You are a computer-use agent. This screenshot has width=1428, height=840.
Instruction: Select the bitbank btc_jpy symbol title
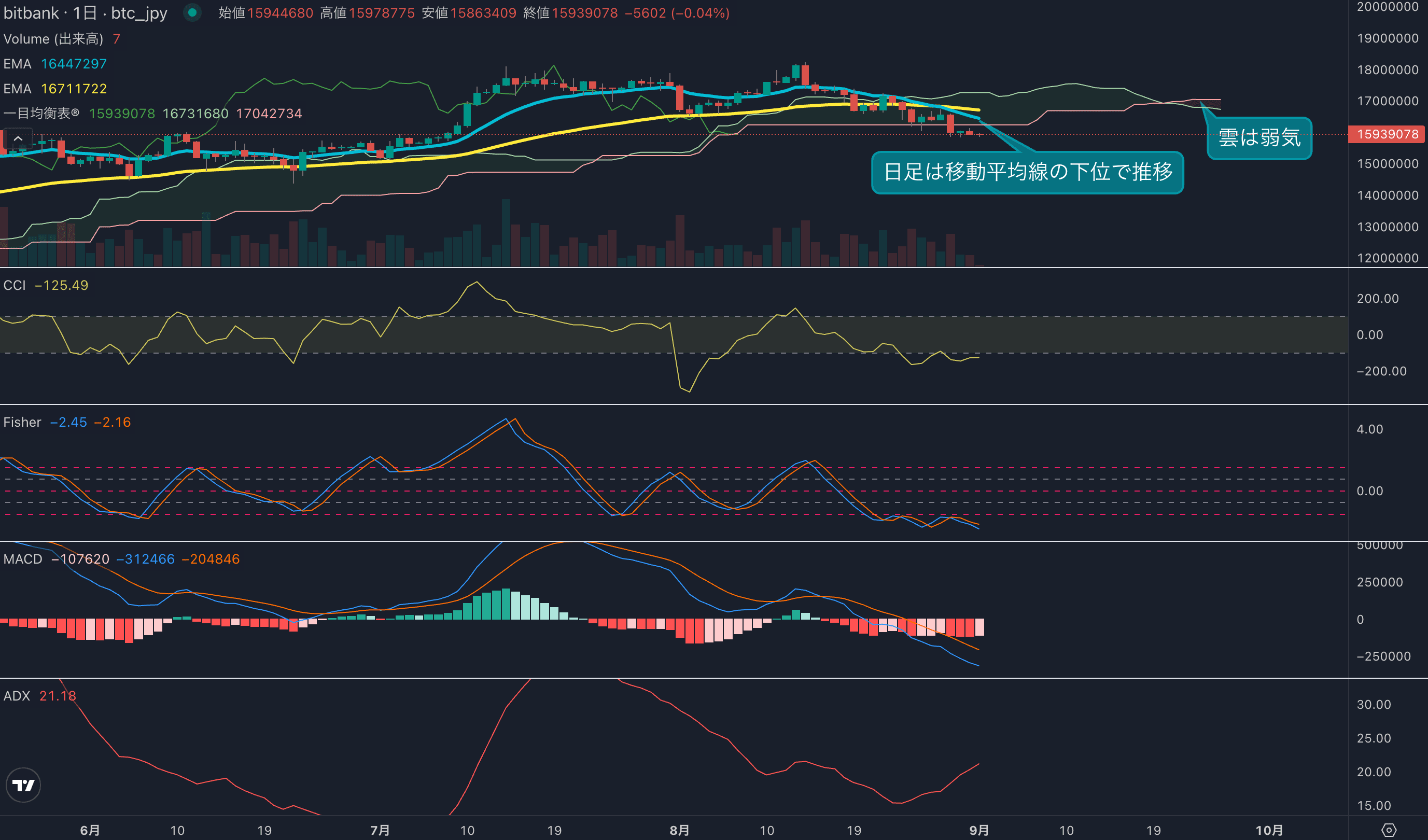pos(85,12)
